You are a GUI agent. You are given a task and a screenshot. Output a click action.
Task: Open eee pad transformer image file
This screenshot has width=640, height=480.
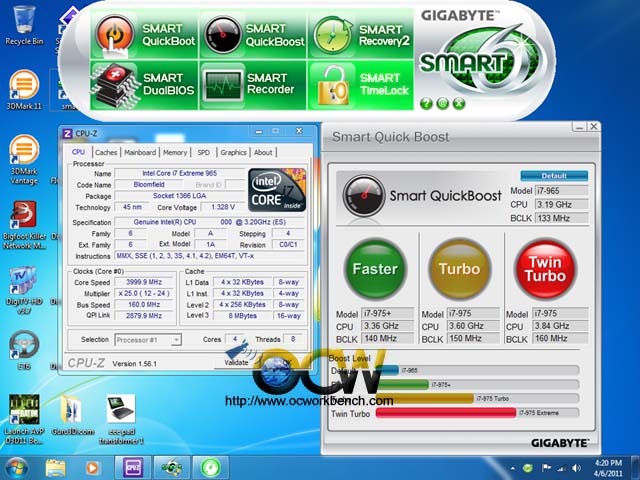coord(121,420)
